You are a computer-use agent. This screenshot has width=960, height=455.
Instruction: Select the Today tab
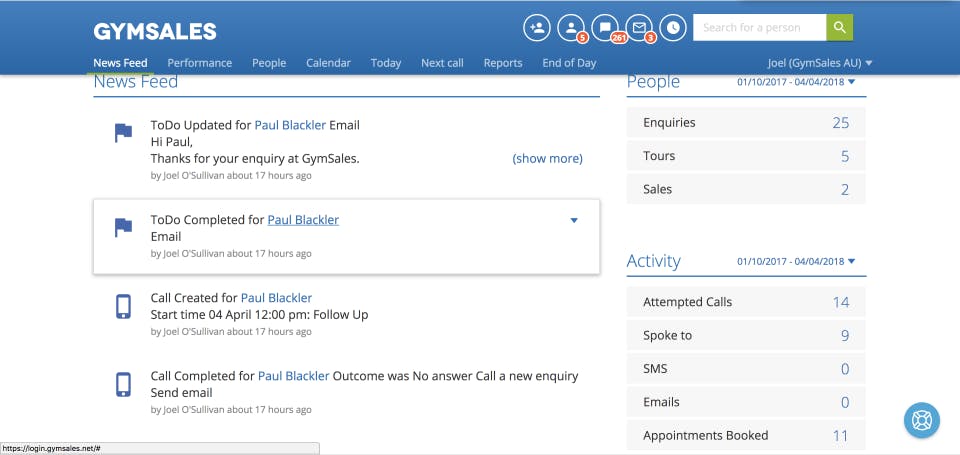(386, 62)
